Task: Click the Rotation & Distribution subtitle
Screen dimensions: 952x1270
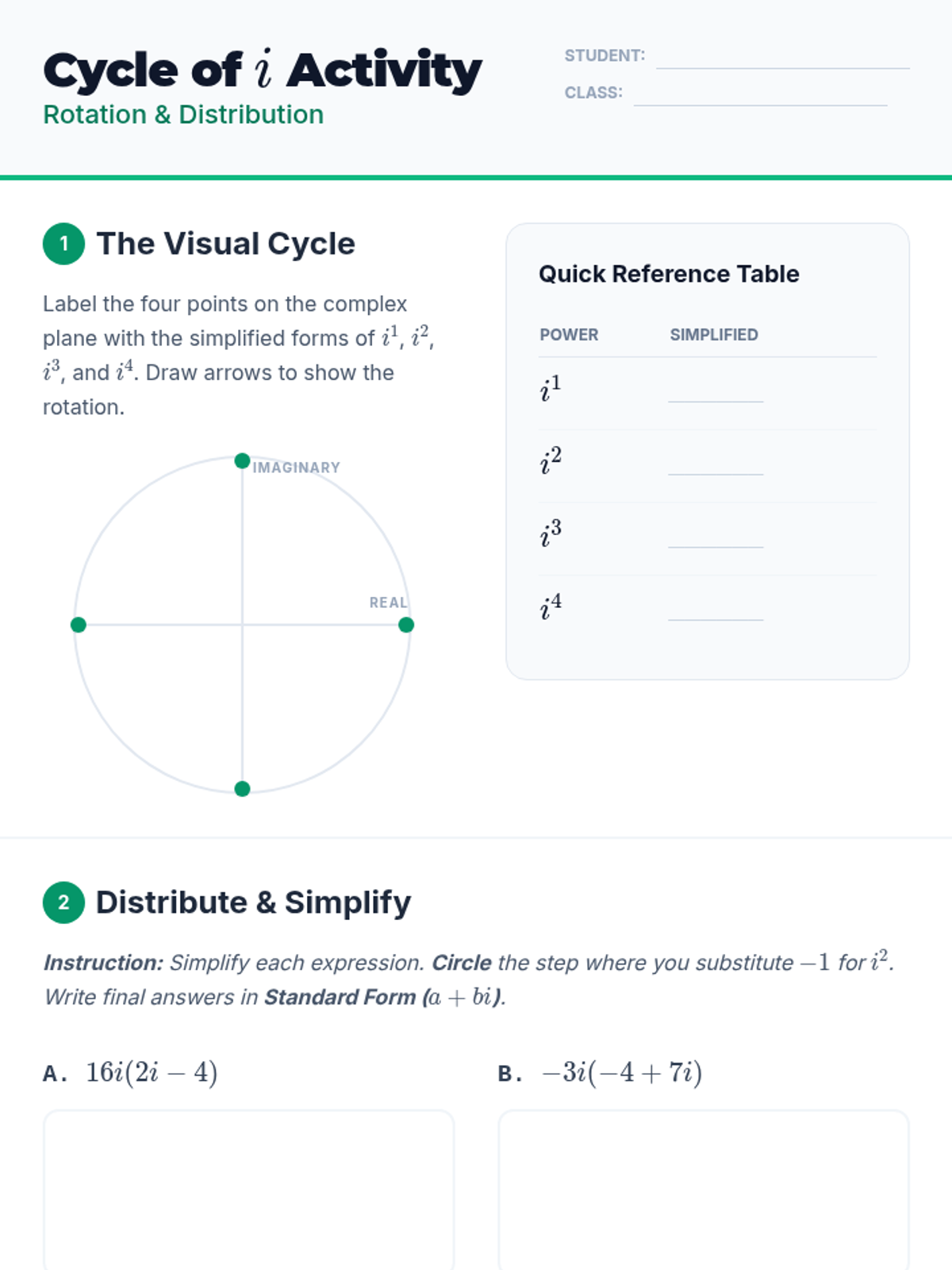Action: point(183,115)
